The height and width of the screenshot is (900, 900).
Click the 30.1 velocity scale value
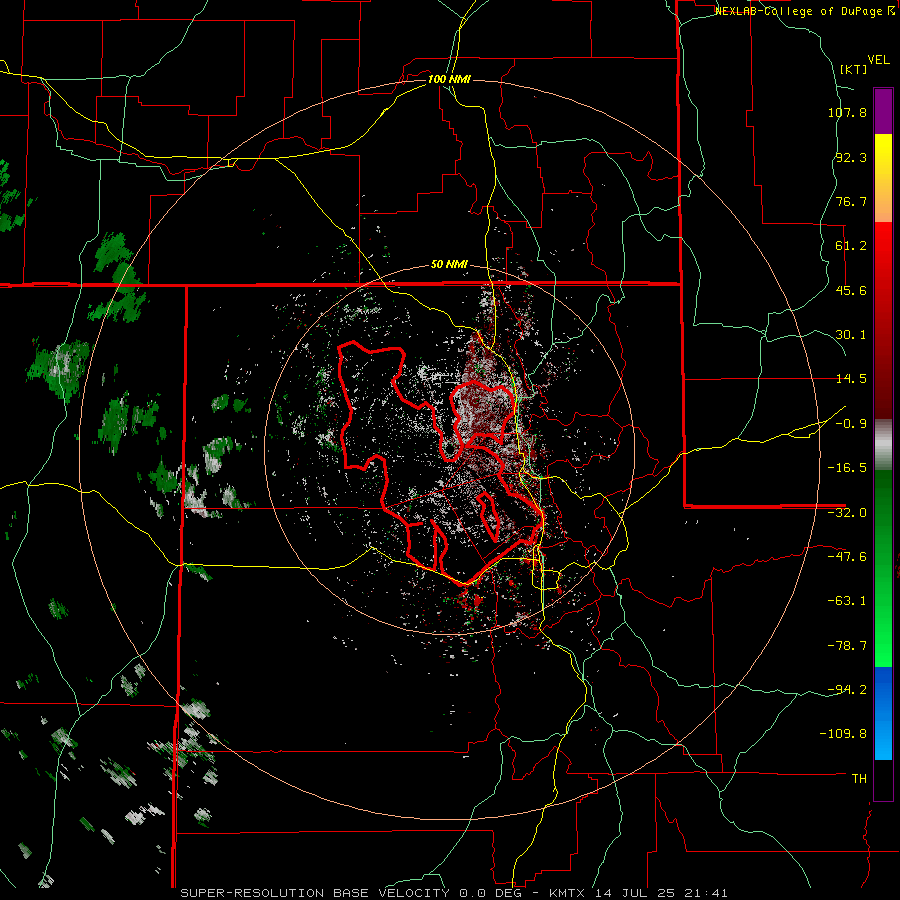coord(851,335)
